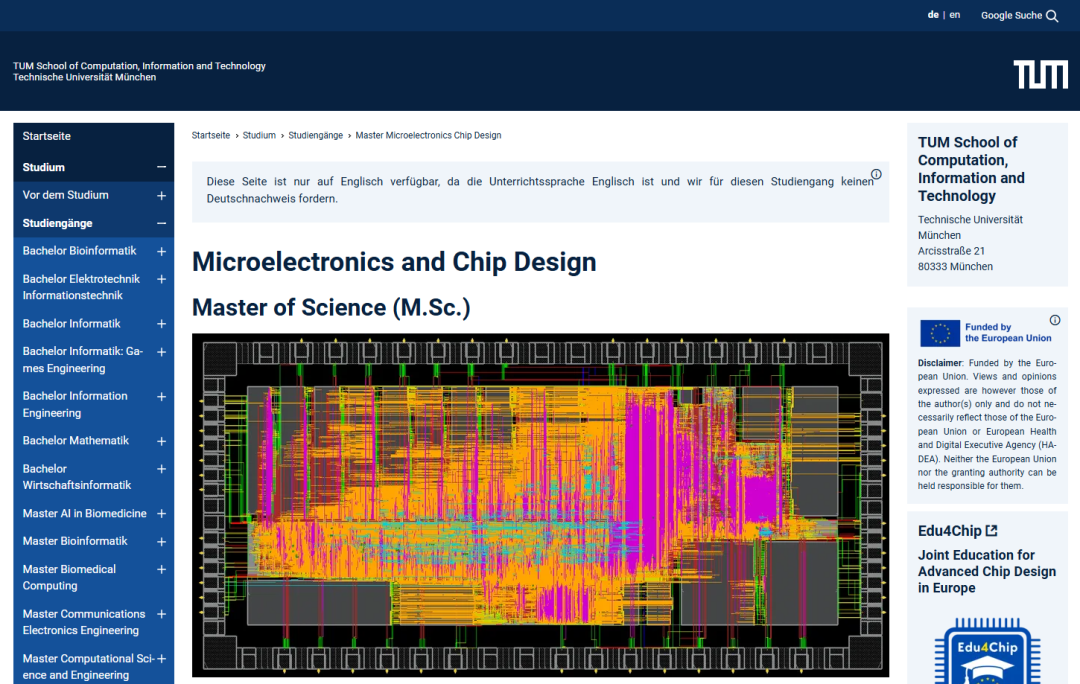The height and width of the screenshot is (684, 1080).
Task: Click the European Union flag logo
Action: (939, 333)
